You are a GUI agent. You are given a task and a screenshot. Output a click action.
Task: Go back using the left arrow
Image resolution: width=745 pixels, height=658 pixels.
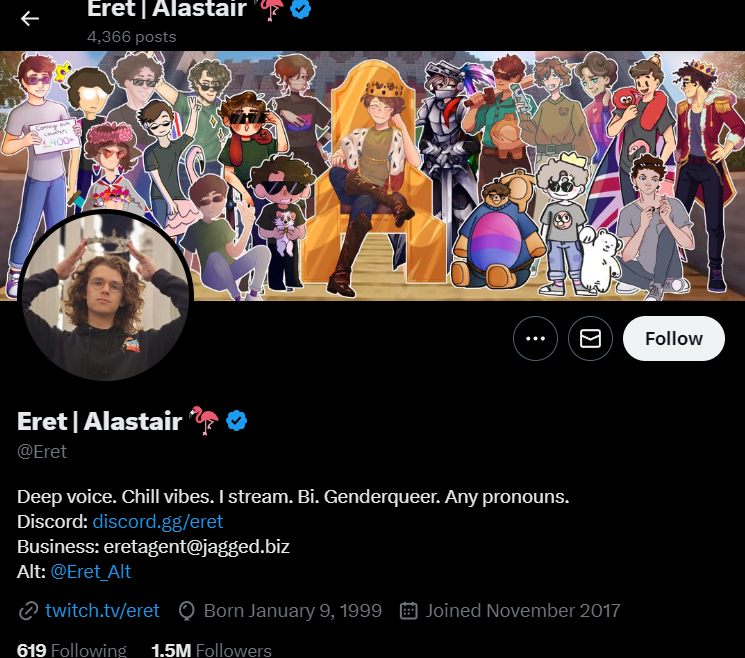pyautogui.click(x=29, y=19)
